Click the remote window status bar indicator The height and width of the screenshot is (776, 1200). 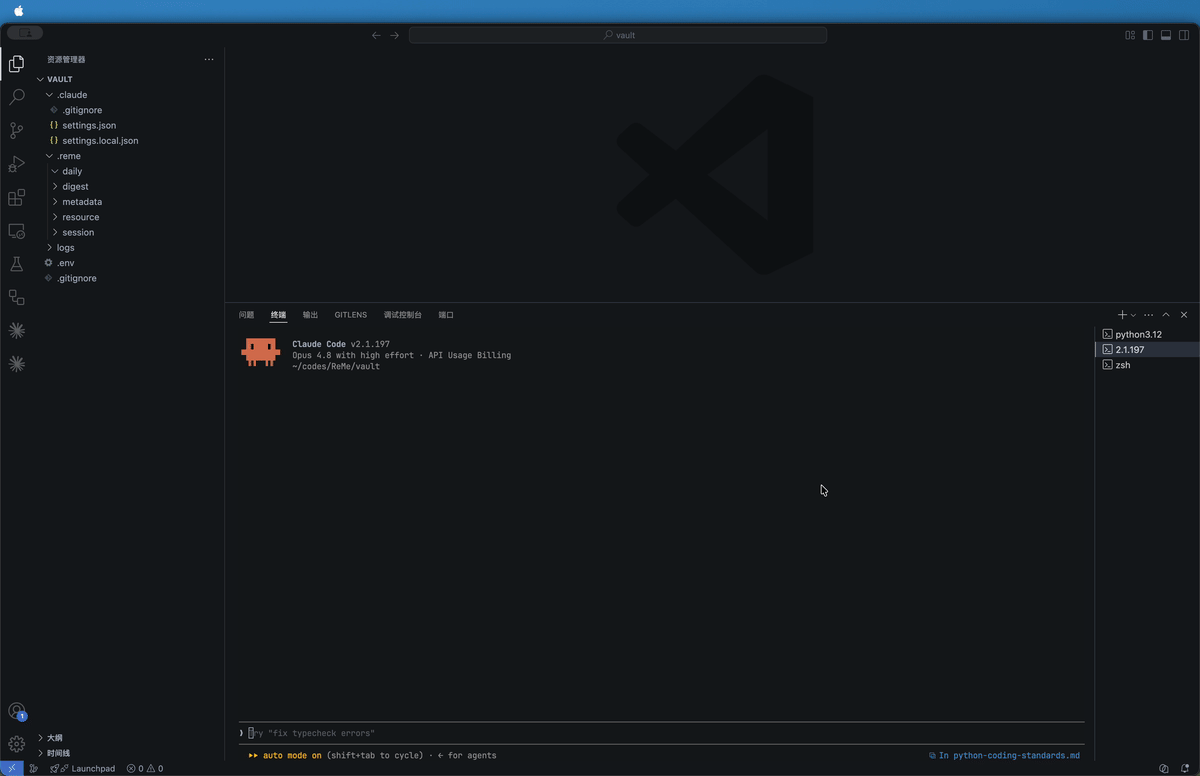[x=10, y=768]
